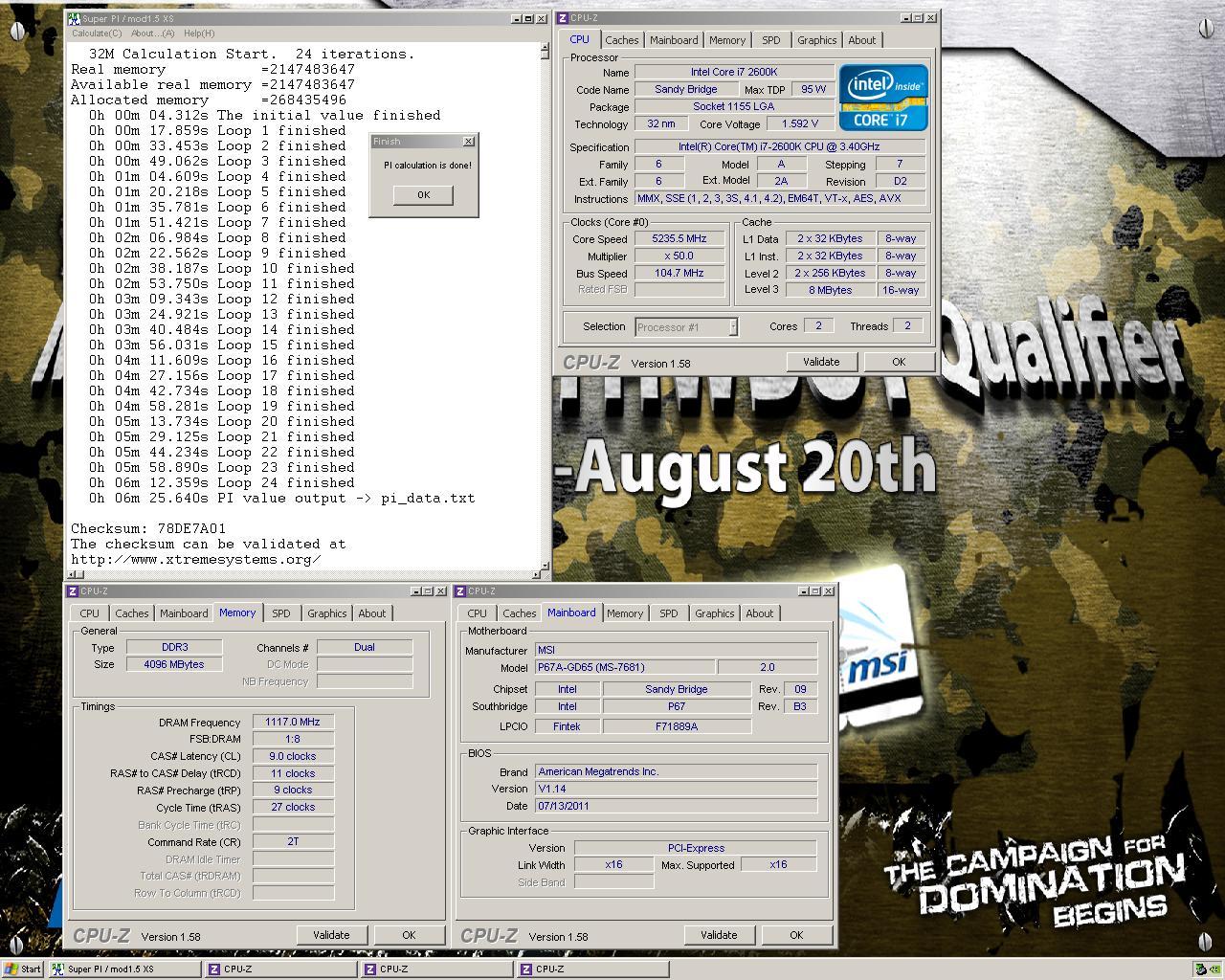Activate first CPU-Z taskbar button

(x=279, y=969)
